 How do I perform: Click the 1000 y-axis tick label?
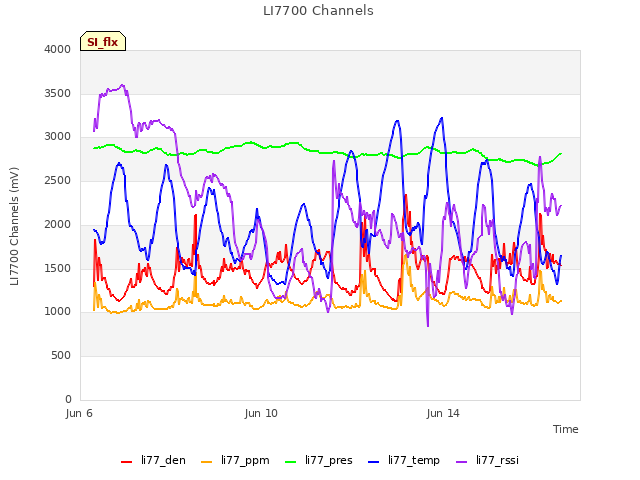pyautogui.click(x=58, y=311)
